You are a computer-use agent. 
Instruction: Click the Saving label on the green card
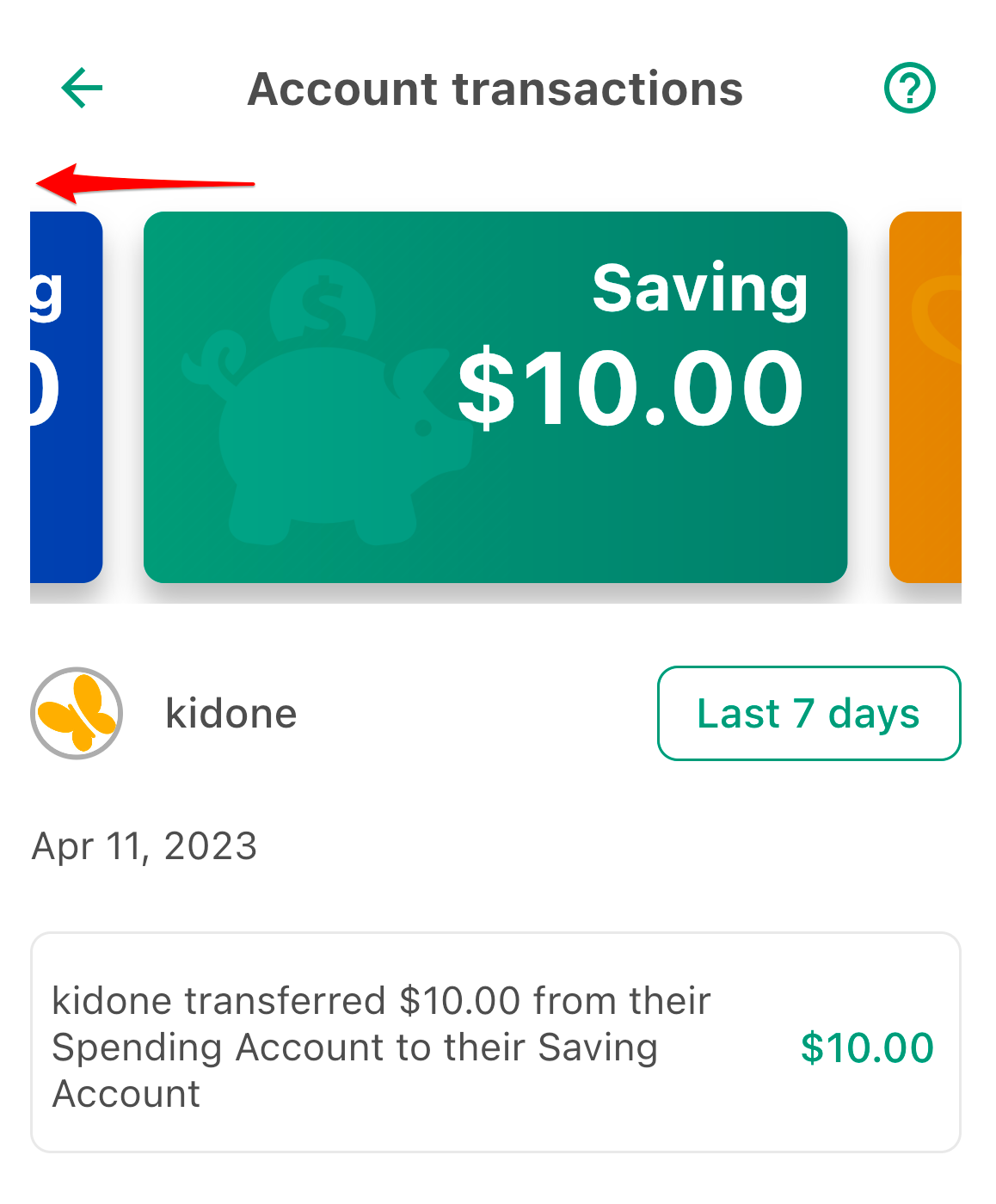click(x=700, y=289)
